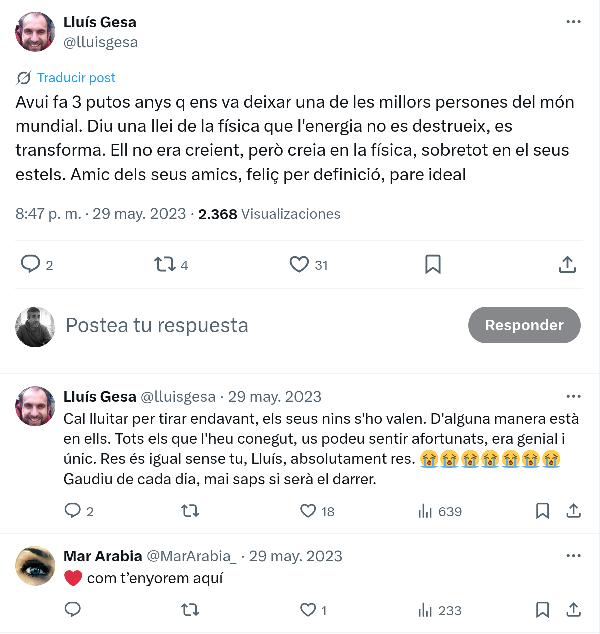Repost the main tweet with 4 reposts
Image resolution: width=600 pixels, height=634 pixels.
[x=165, y=264]
